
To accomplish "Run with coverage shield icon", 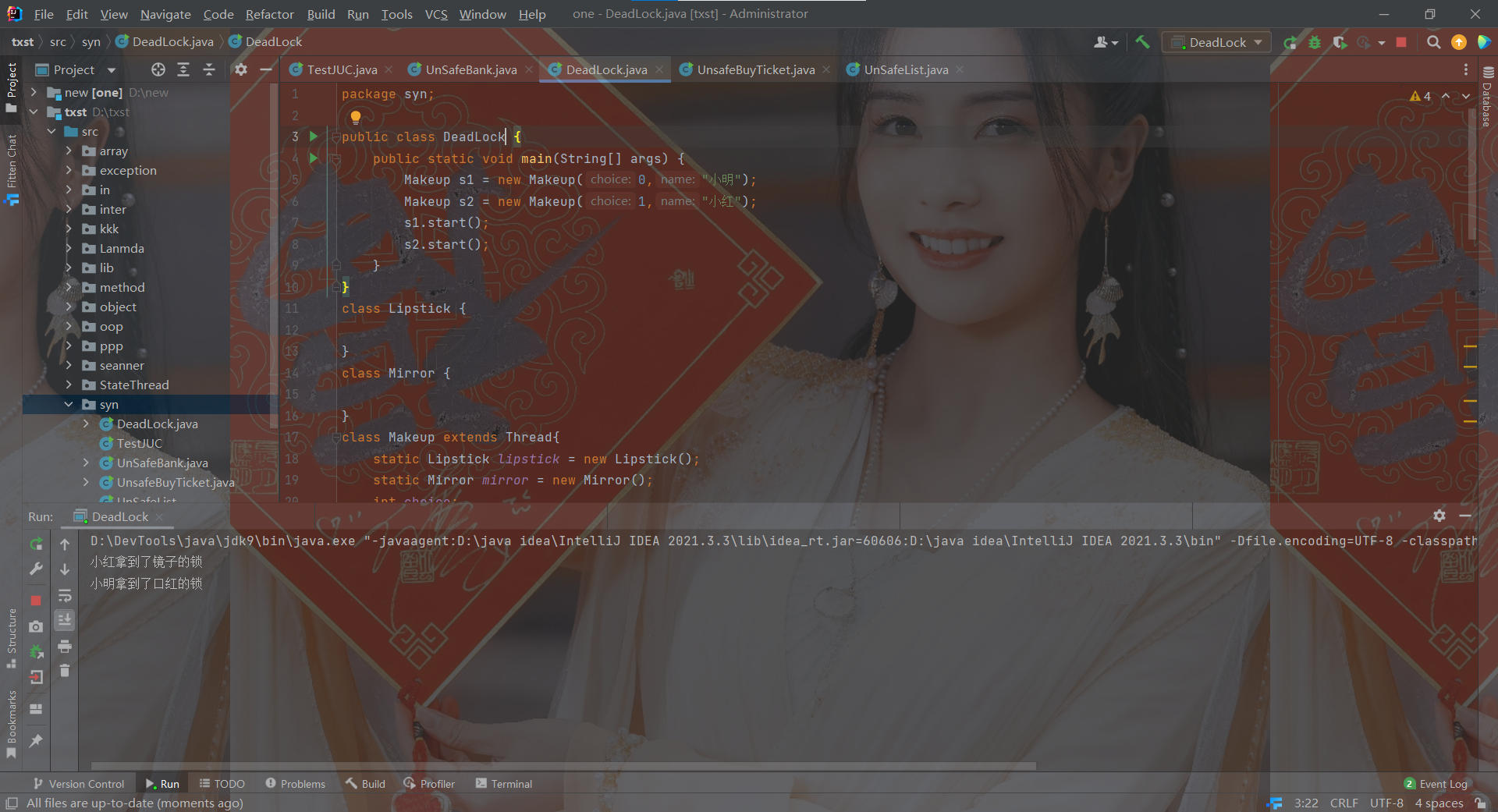I will coord(1340,43).
